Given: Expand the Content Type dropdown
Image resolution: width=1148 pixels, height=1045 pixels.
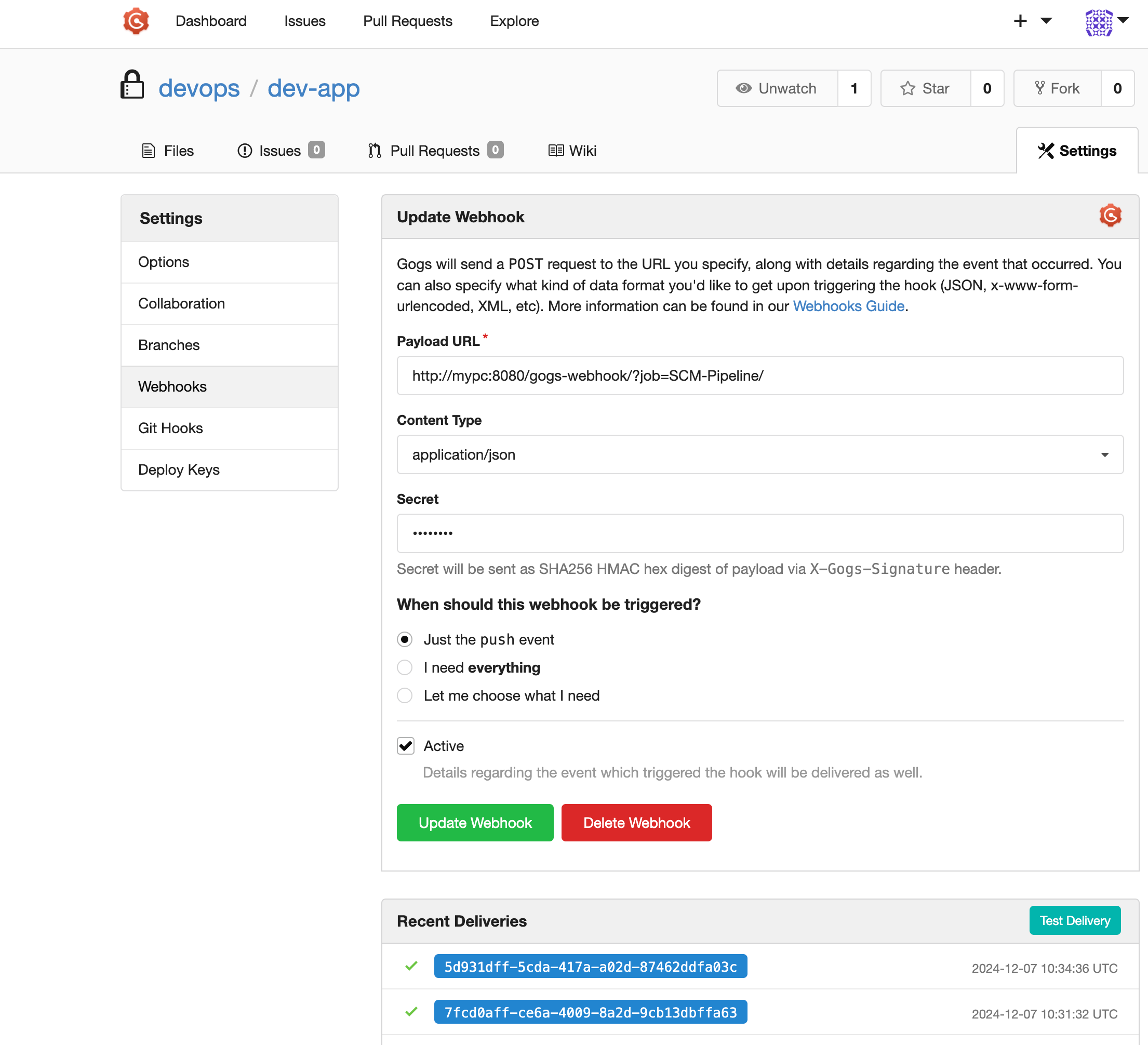Looking at the screenshot, I should (759, 454).
